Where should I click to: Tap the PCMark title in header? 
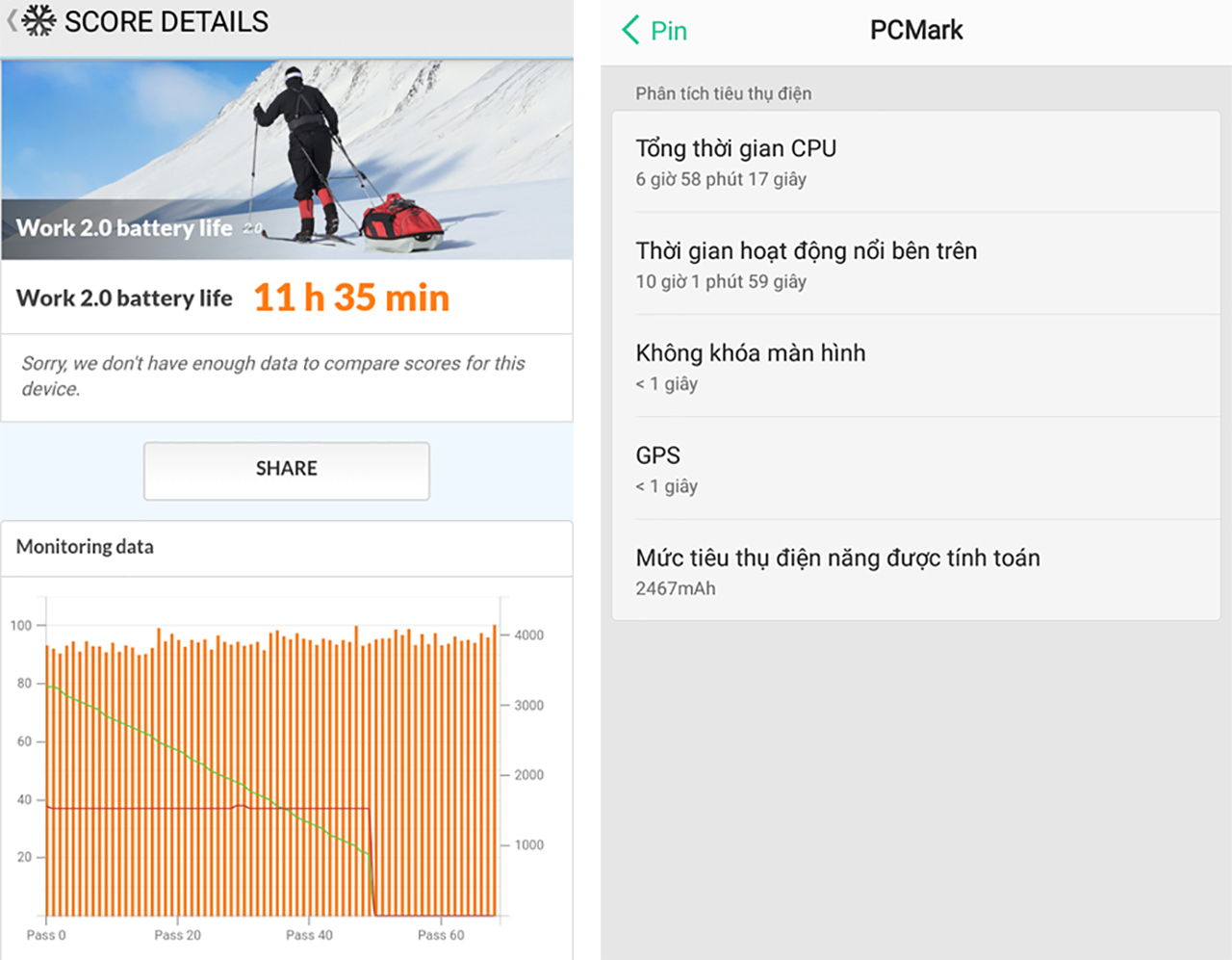(x=916, y=30)
